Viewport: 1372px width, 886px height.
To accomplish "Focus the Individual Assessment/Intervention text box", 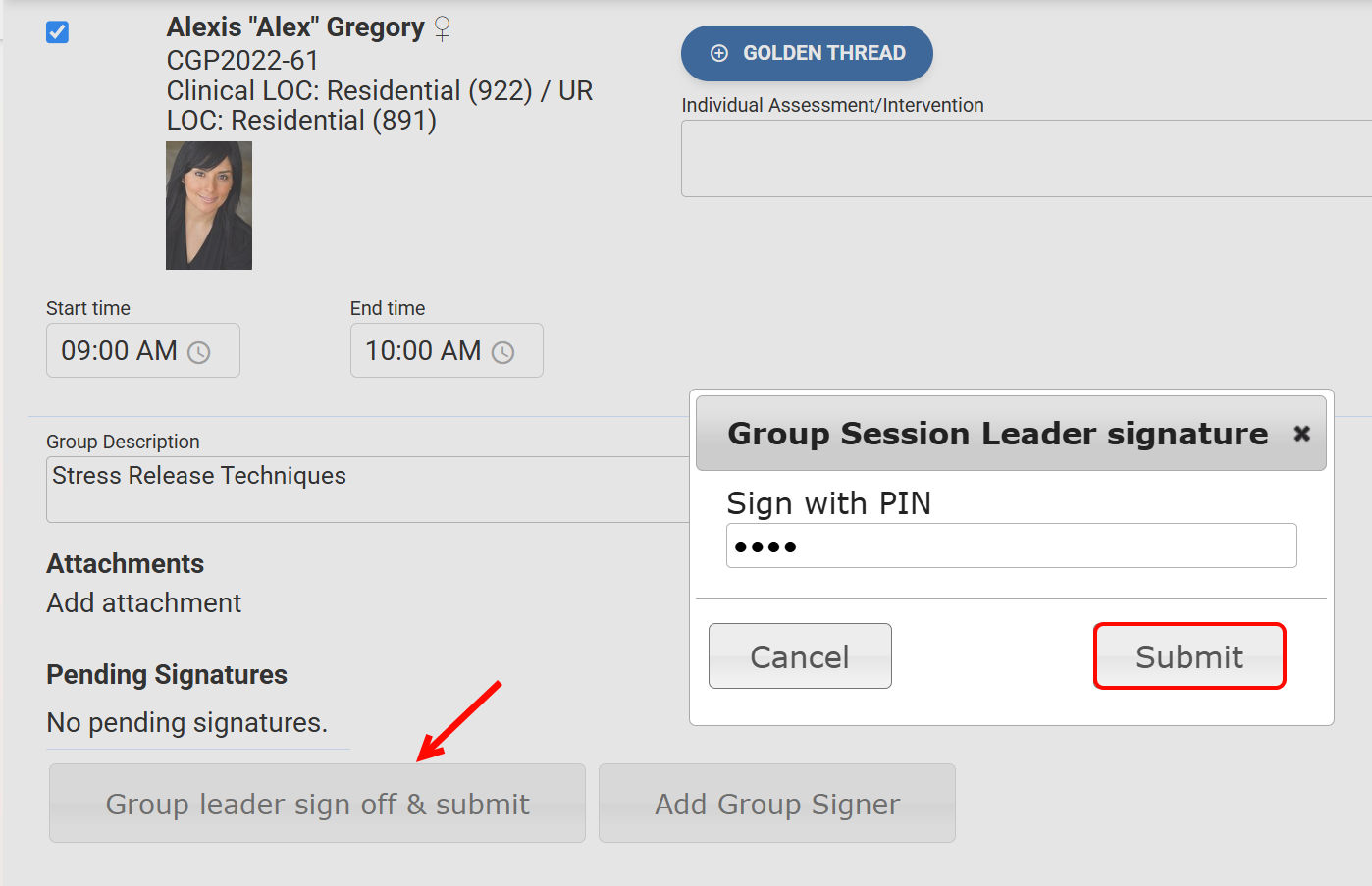I will [x=1026, y=159].
